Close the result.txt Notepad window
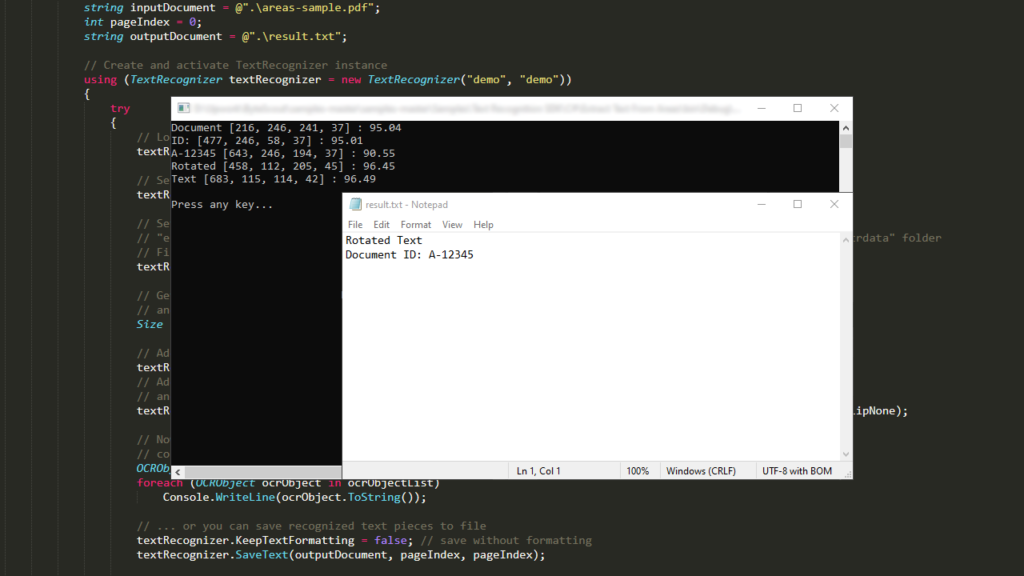This screenshot has height=576, width=1024. [834, 204]
